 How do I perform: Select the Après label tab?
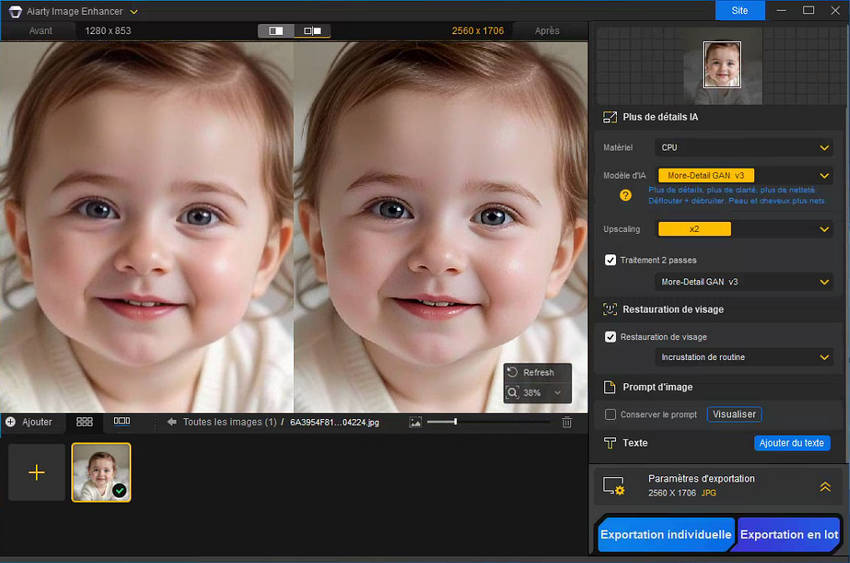[x=547, y=31]
